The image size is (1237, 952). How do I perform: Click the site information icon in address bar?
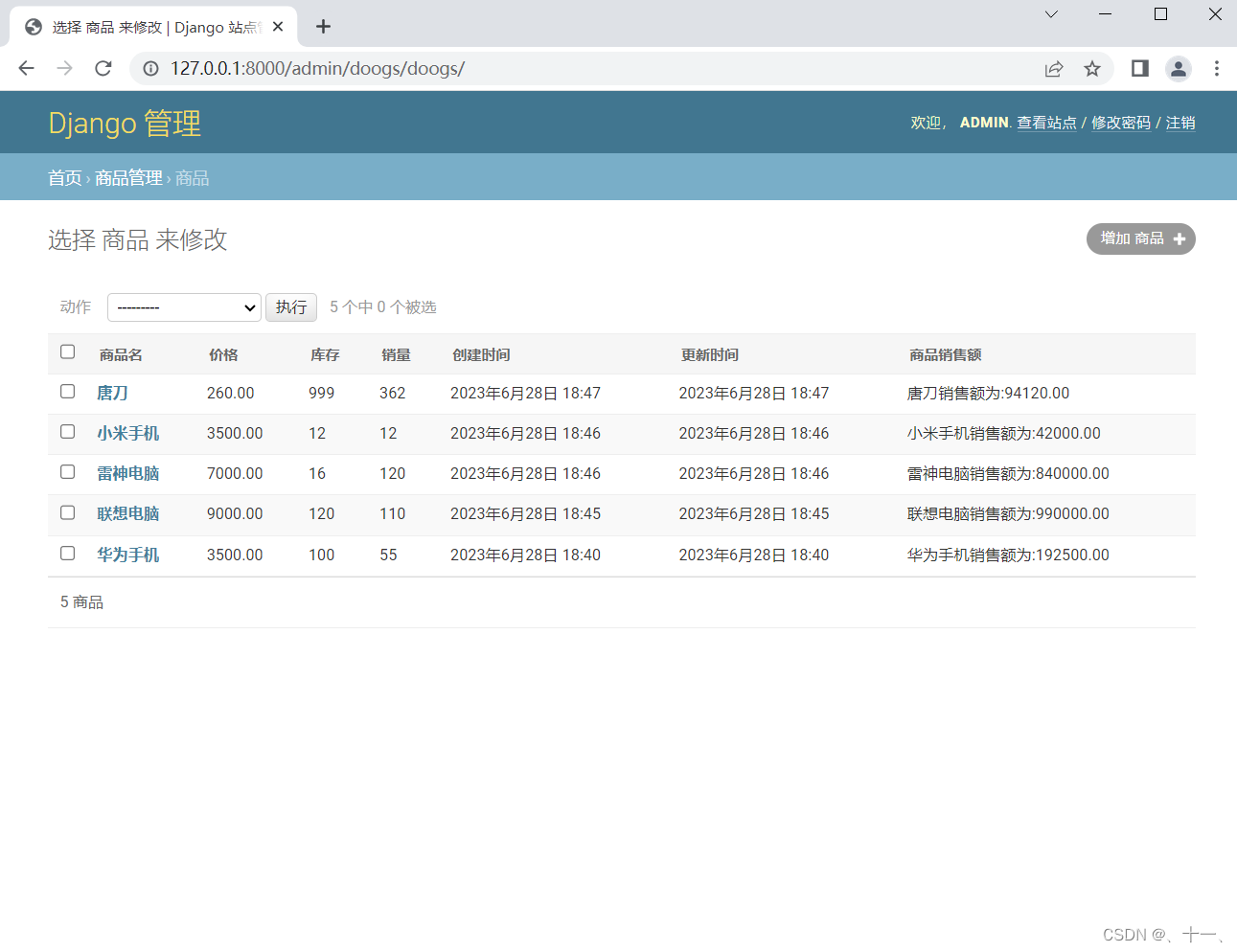[x=150, y=68]
